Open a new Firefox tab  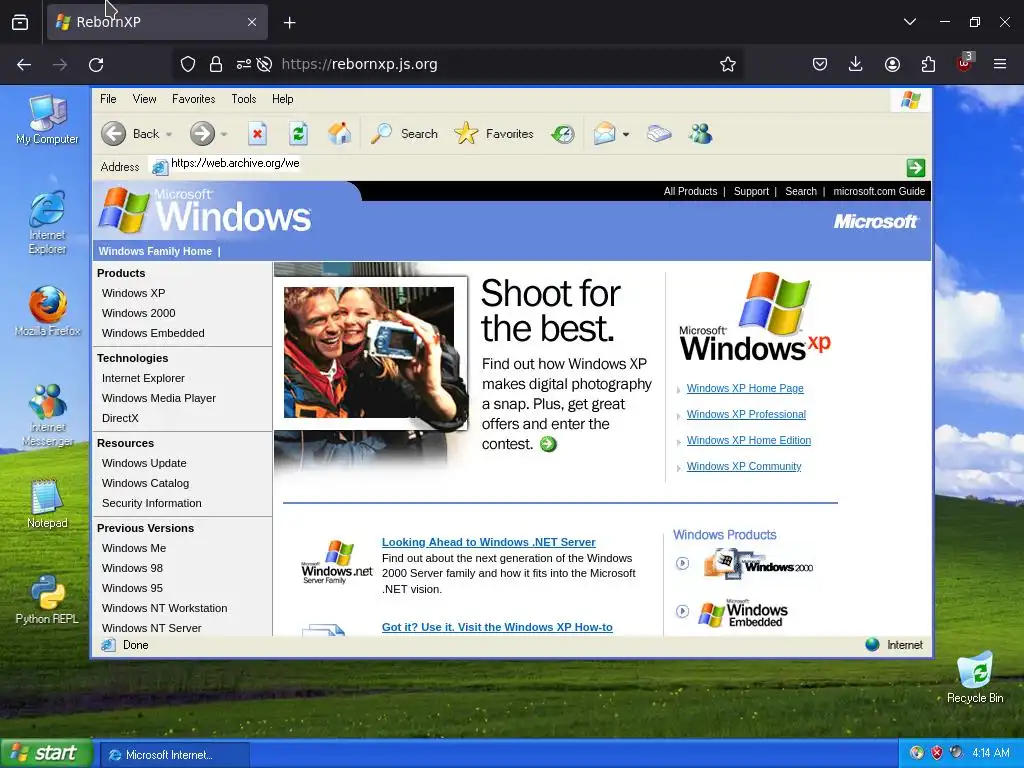(289, 22)
